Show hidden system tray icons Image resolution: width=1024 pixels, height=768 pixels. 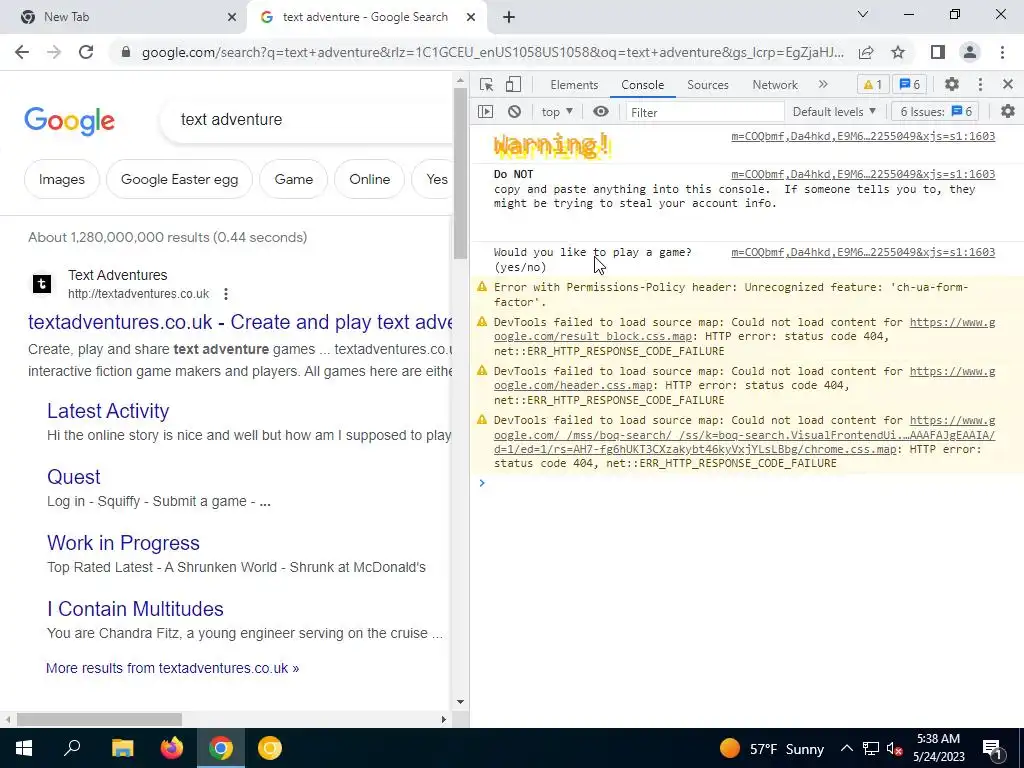coord(846,748)
